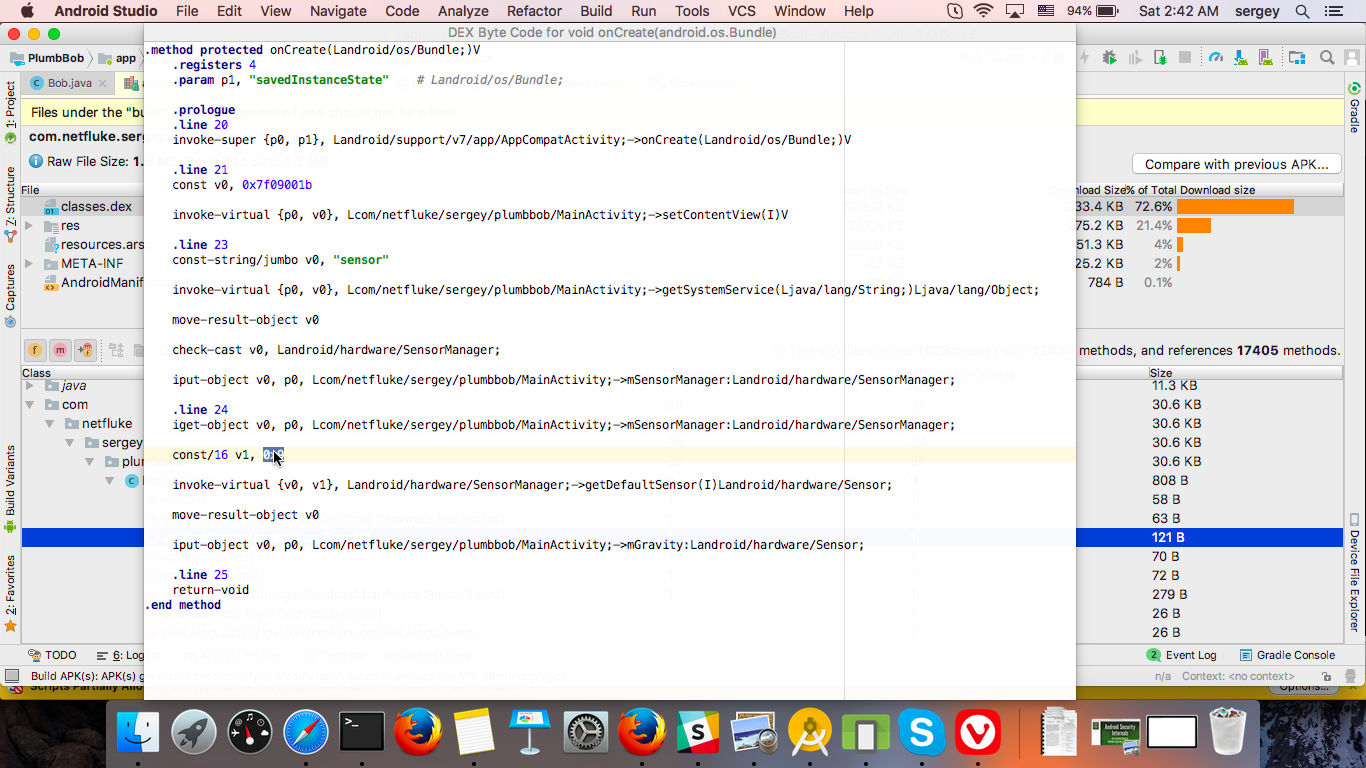Click the Apple menu icon
The image size is (1366, 768).
[x=26, y=11]
